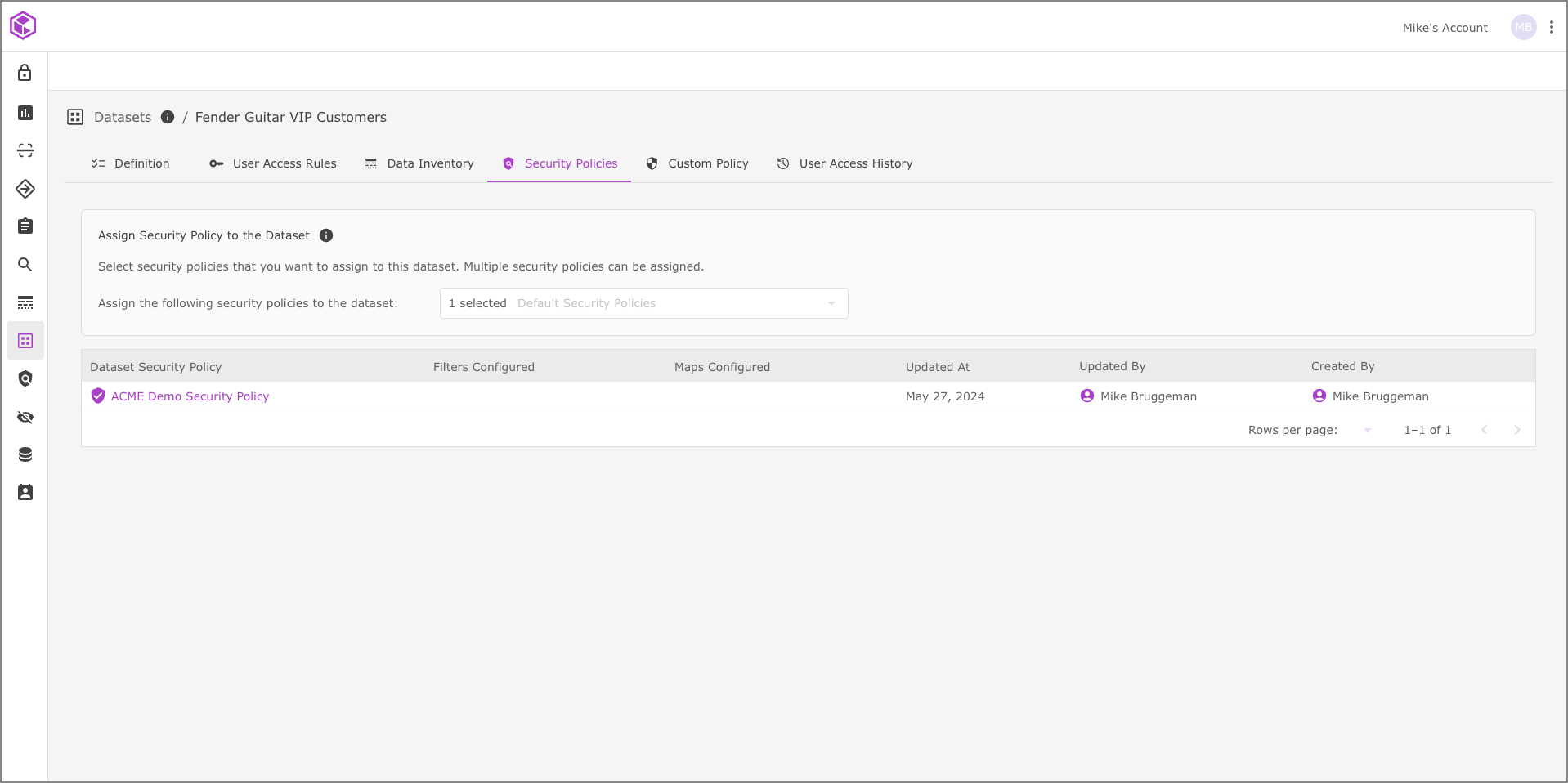Click the info icon next to Datasets
The image size is (1568, 783).
point(168,117)
